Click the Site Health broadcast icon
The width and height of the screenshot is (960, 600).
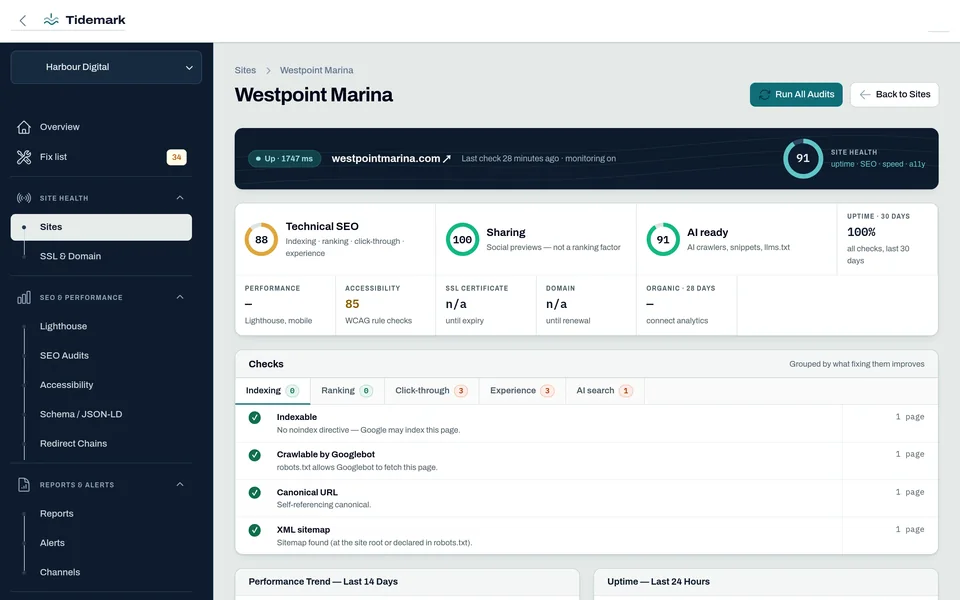tap(24, 198)
